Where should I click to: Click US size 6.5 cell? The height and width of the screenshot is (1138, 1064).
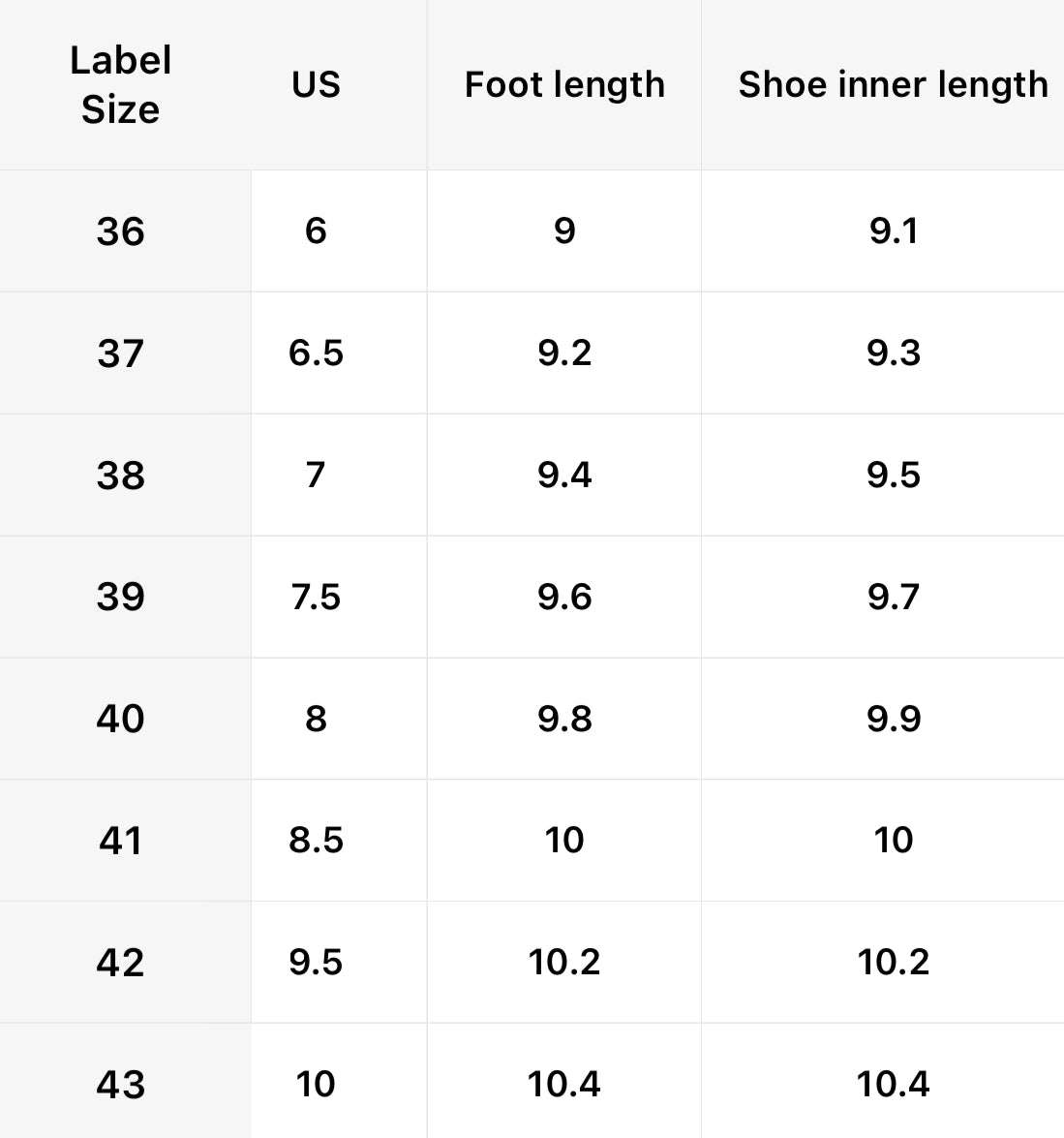coord(317,354)
